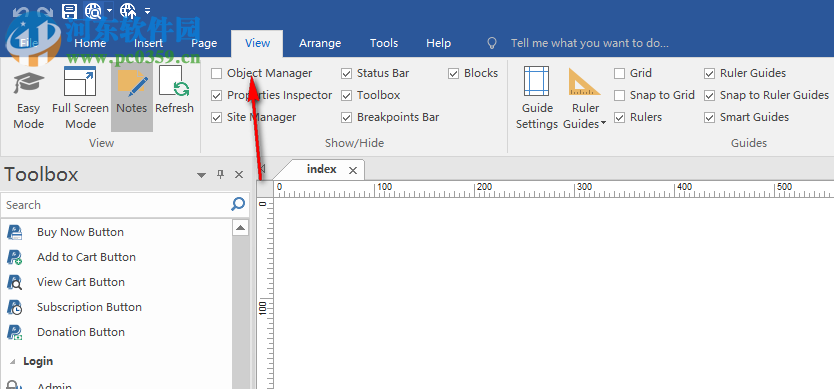The height and width of the screenshot is (389, 834).
Task: Toggle the Notes button
Action: pyautogui.click(x=132, y=97)
